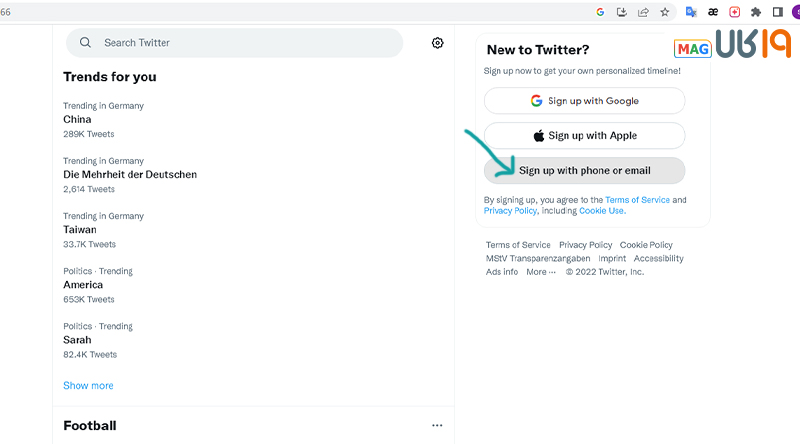Open footer Terms of Service link
The image size is (800, 444).
tap(518, 245)
